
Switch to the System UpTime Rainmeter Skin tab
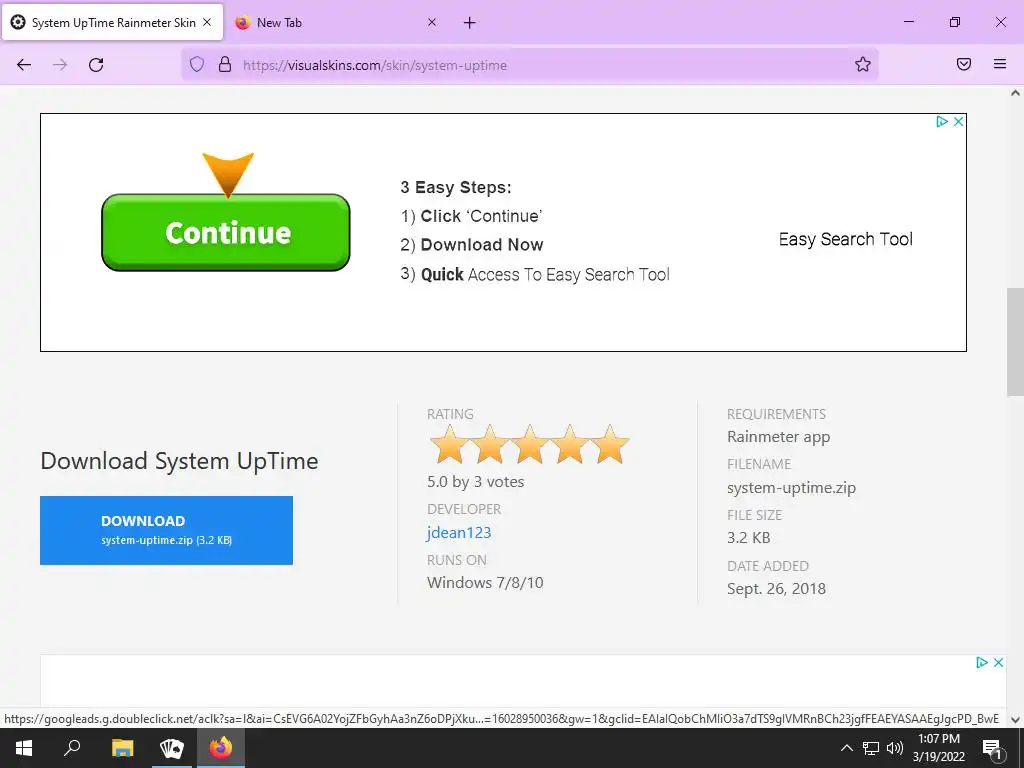112,22
